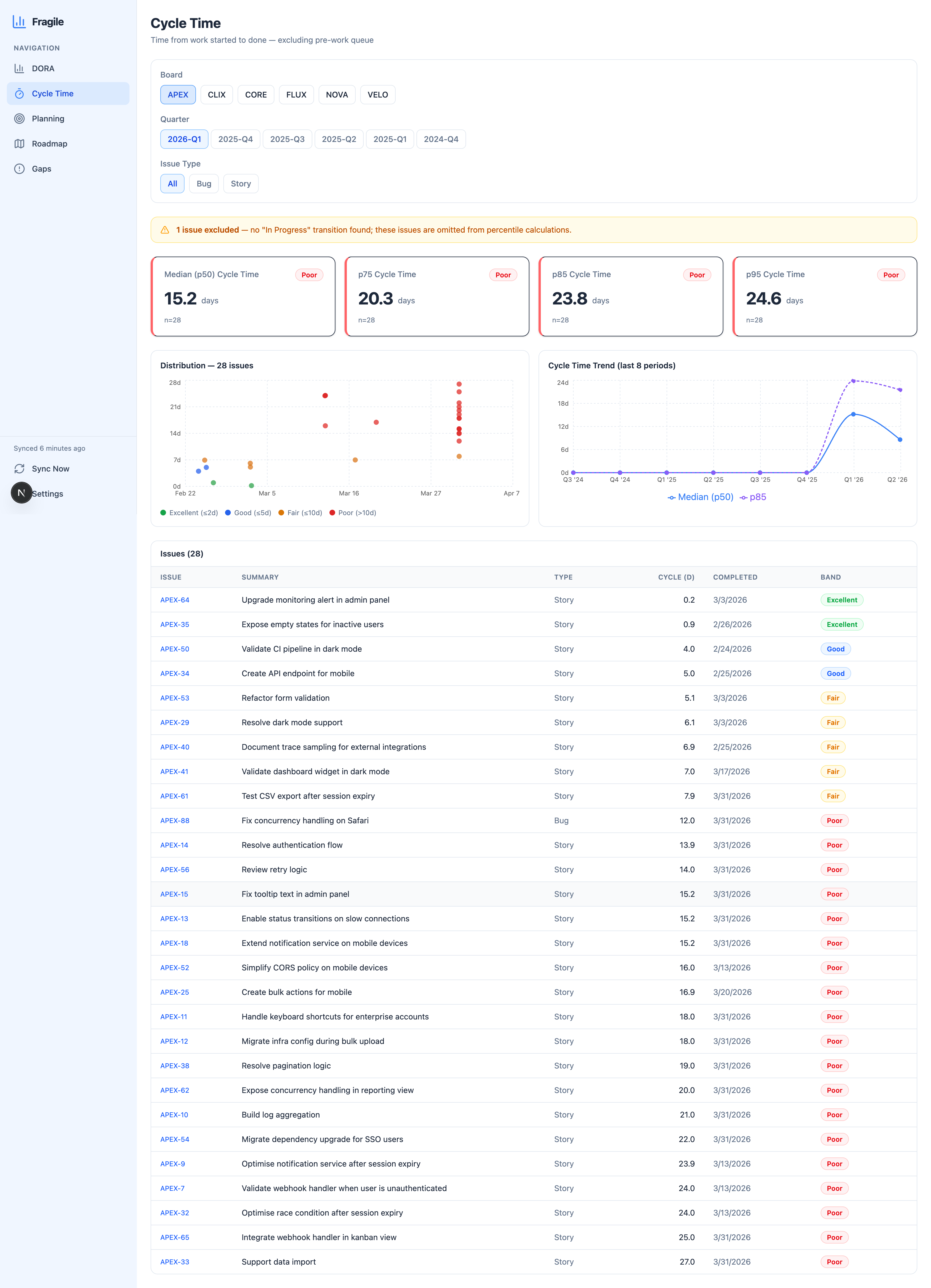Screen dimensions: 931x1288
Task: Click the Cycle Time stopwatch icon
Action: click(19, 94)
